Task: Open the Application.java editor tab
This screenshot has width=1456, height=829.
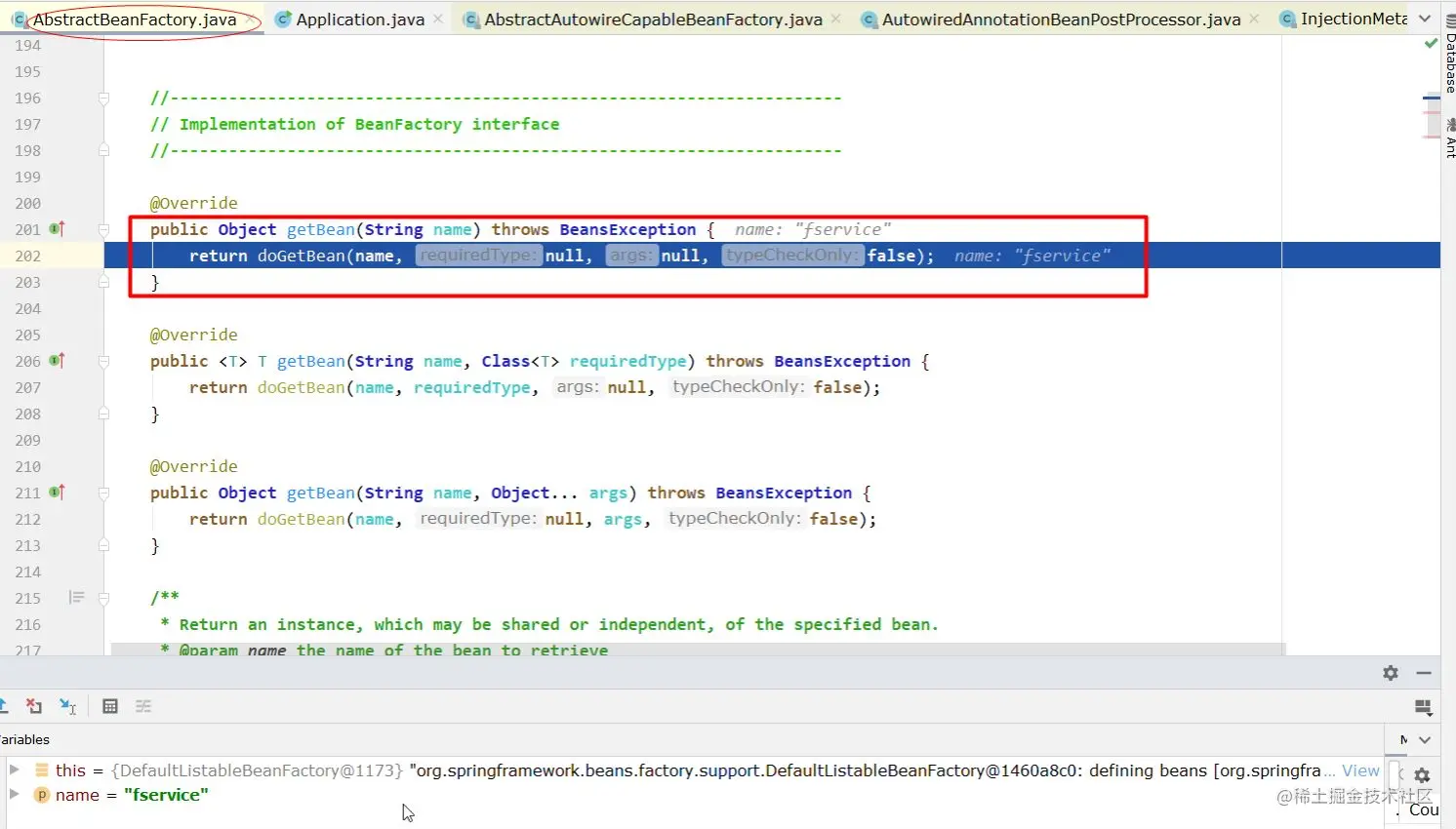Action: [360, 20]
